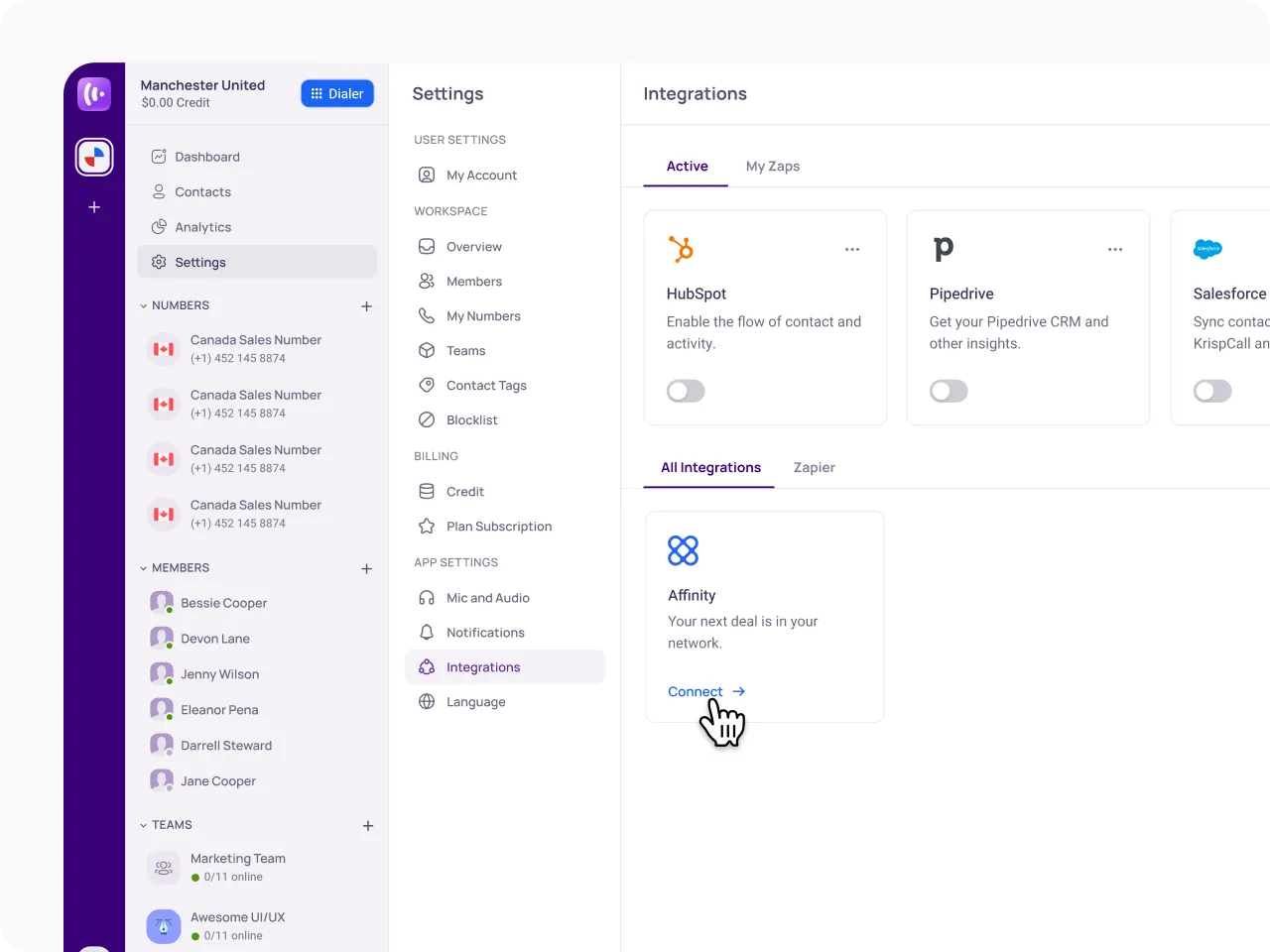1270x952 pixels.
Task: Open HubSpot card more options menu
Action: coord(852,250)
